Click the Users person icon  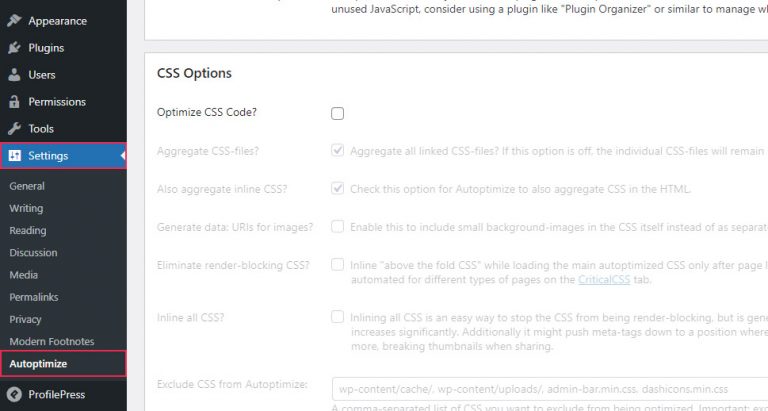[x=15, y=74]
